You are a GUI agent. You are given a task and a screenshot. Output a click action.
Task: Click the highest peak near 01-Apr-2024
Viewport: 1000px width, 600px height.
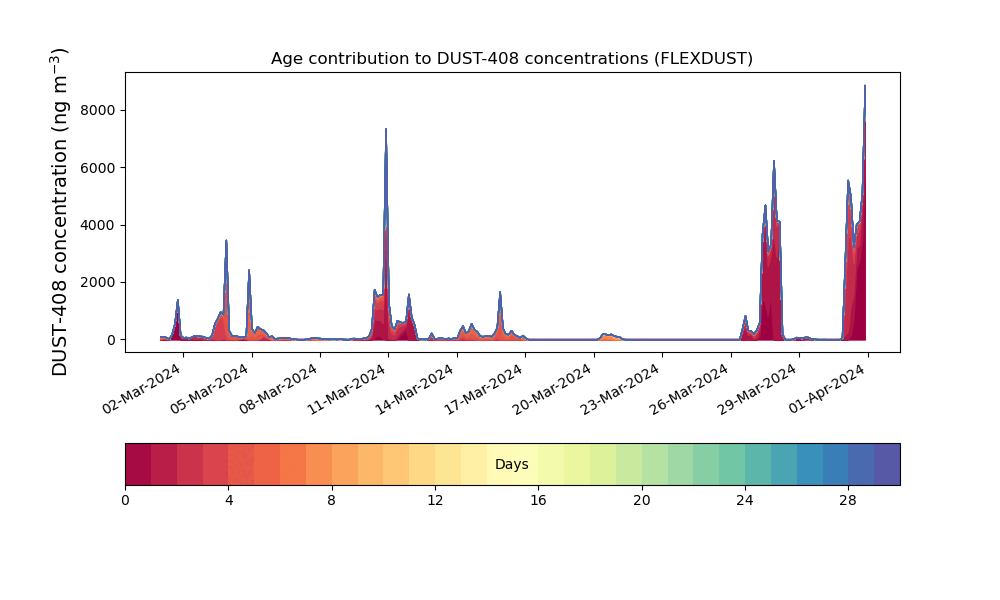pyautogui.click(x=865, y=86)
